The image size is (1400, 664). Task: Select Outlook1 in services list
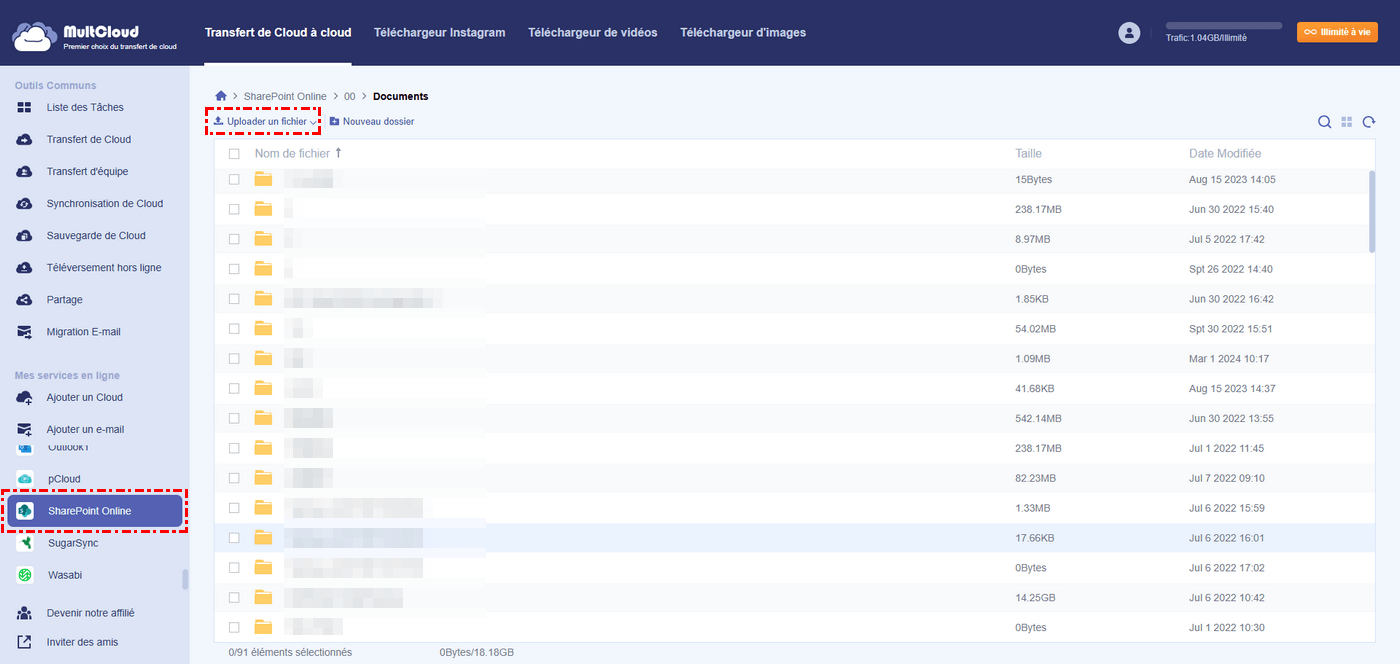68,447
